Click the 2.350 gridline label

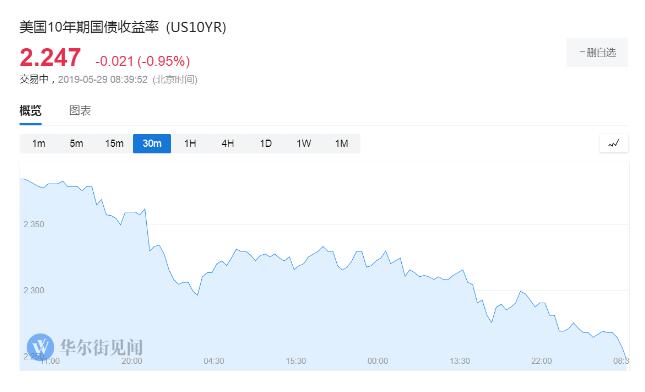(x=34, y=224)
